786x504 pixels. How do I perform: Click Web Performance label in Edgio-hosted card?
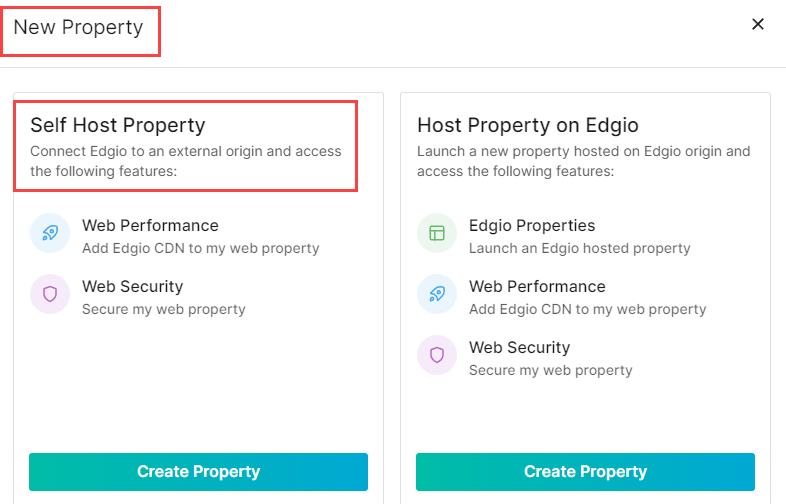click(x=537, y=286)
